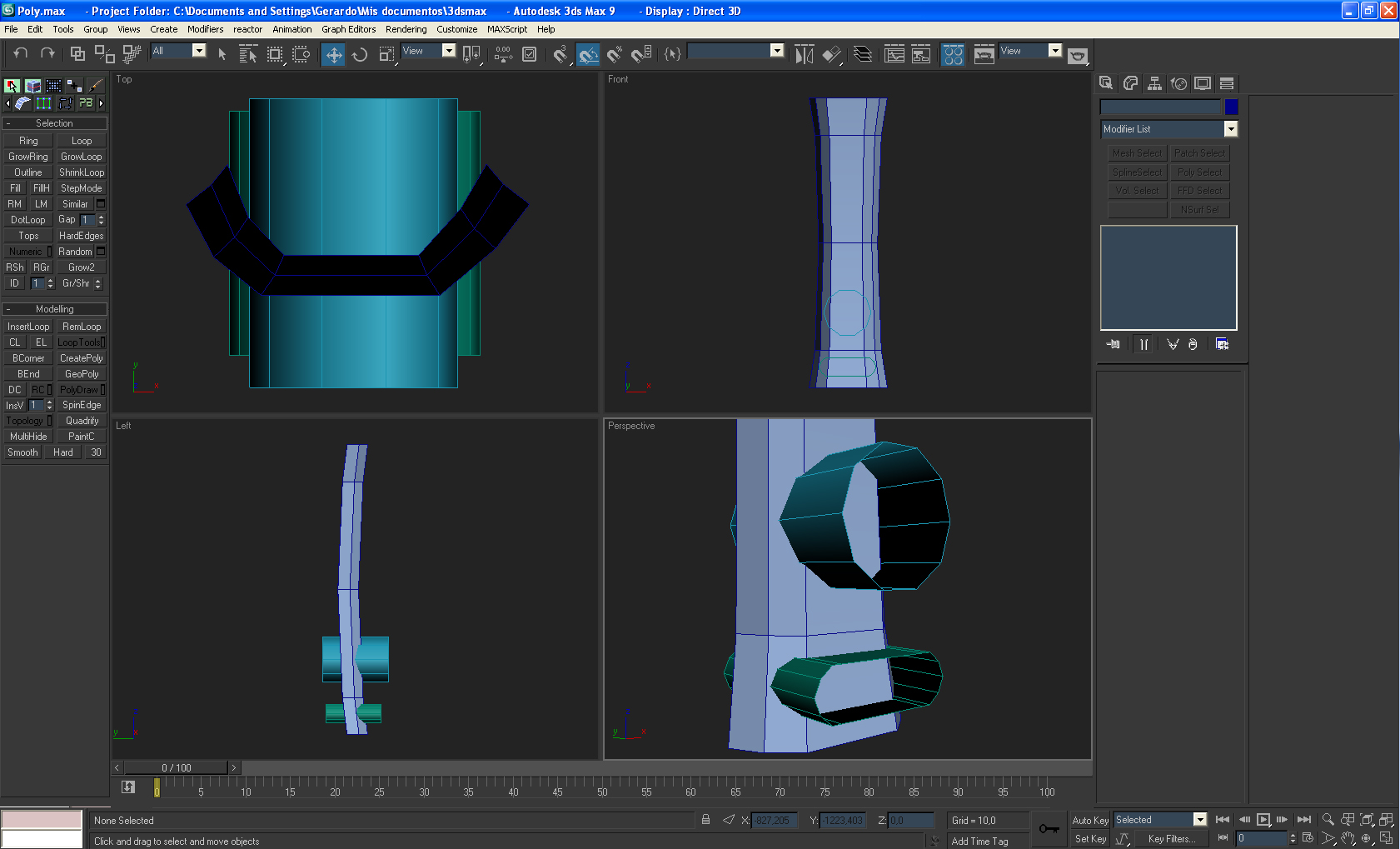1400x849 pixels.
Task: Open Select by Name tool
Action: click(247, 54)
